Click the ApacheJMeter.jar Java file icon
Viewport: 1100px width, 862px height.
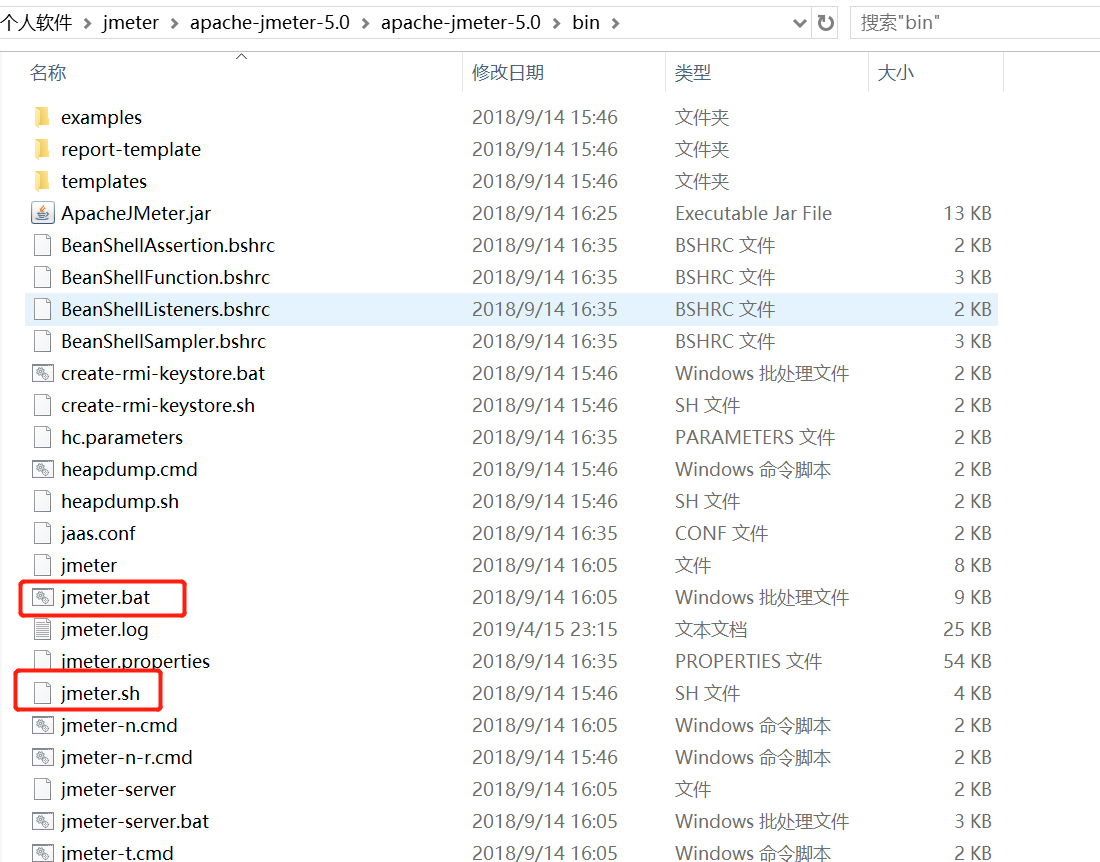point(42,213)
